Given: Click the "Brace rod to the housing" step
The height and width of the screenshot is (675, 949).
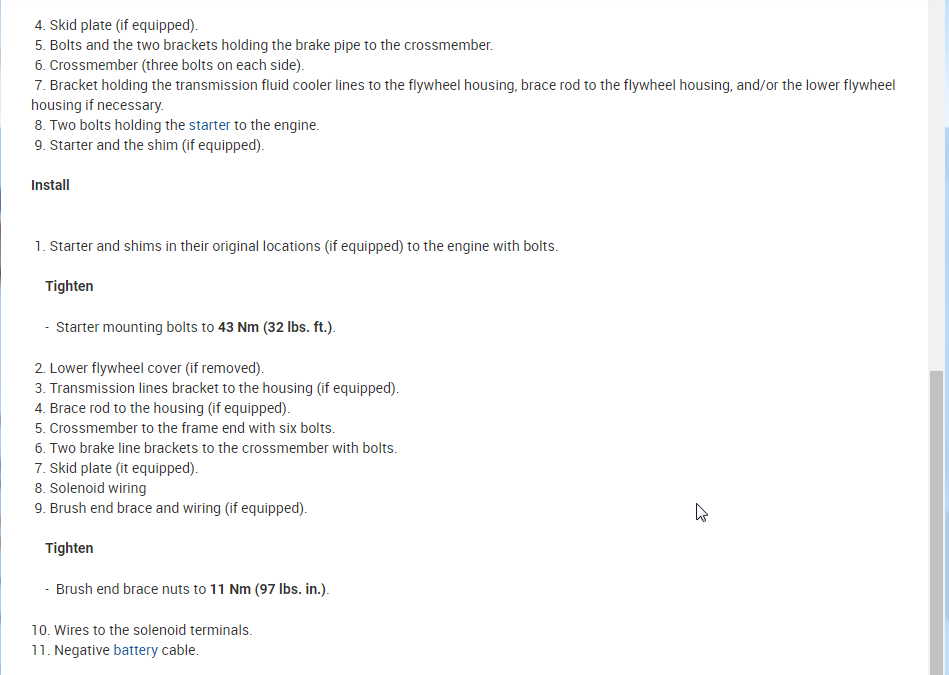Looking at the screenshot, I should (x=169, y=408).
